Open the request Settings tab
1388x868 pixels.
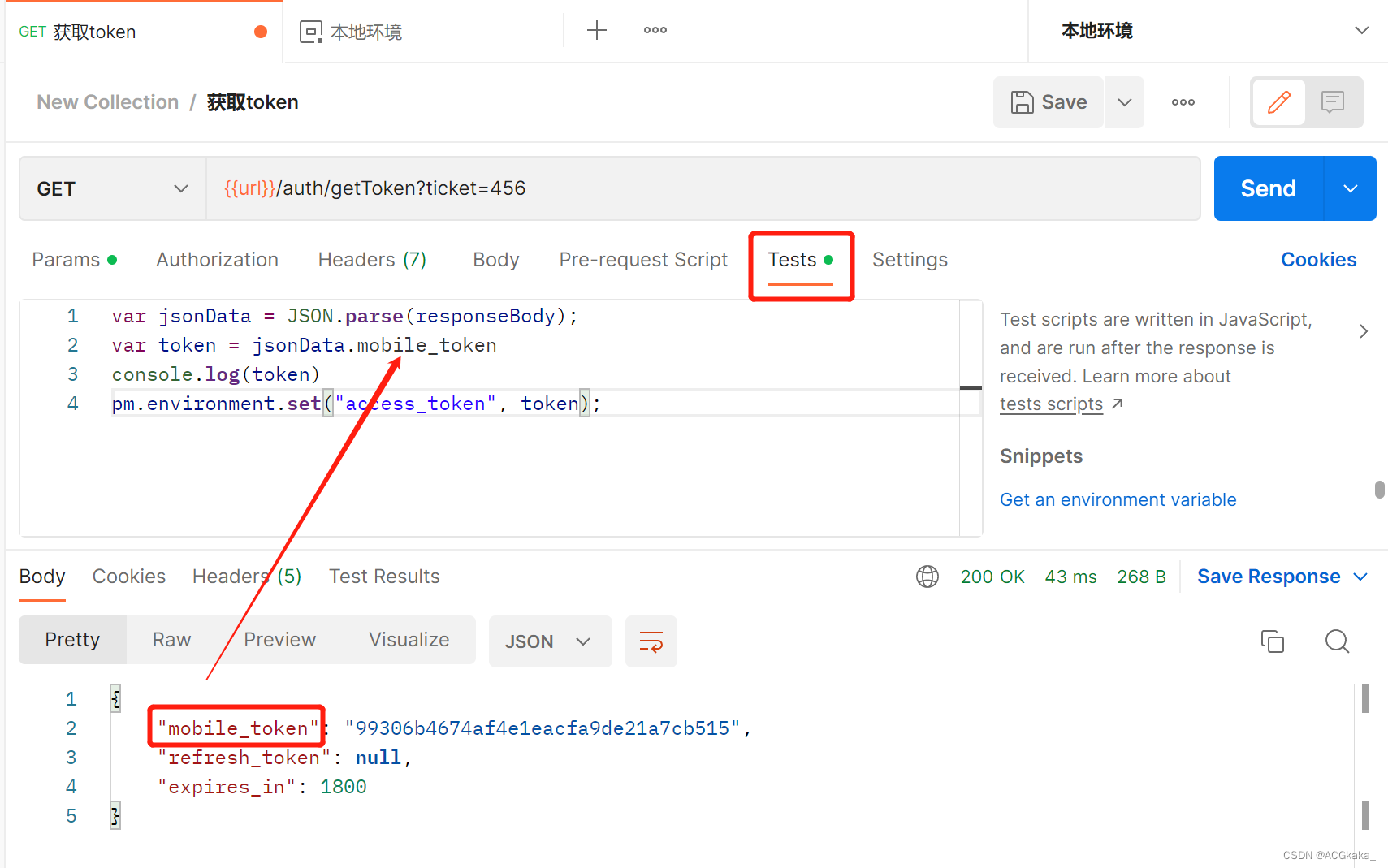pos(910,260)
